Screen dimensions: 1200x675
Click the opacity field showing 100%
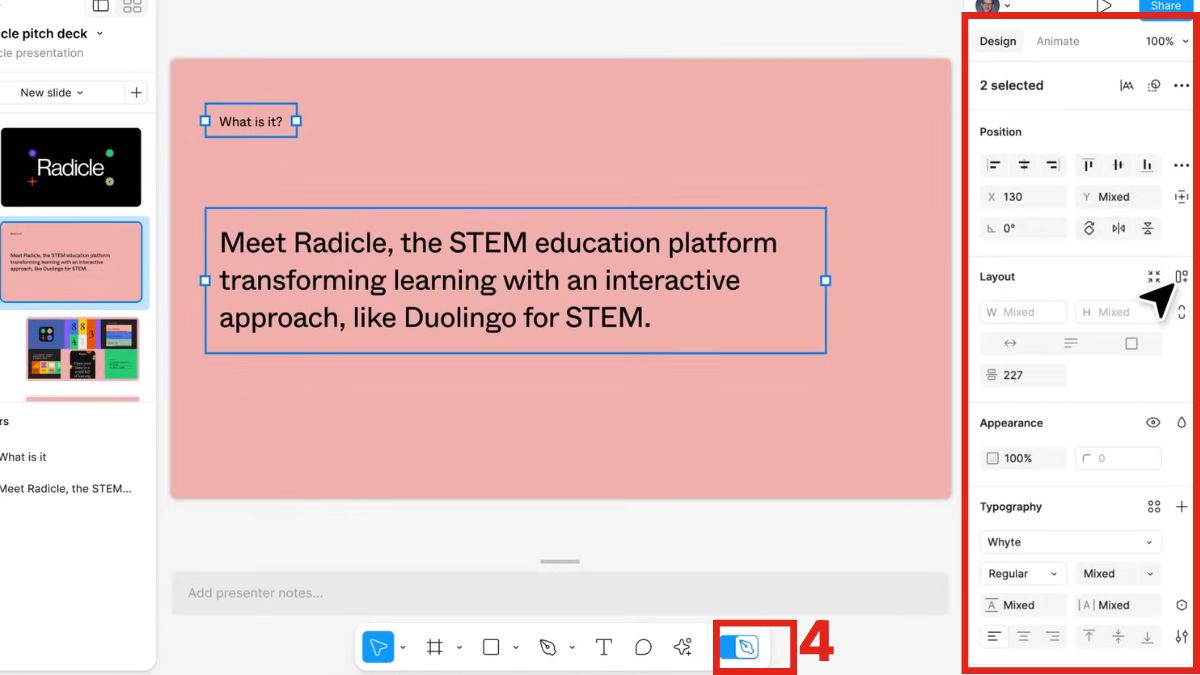1023,458
